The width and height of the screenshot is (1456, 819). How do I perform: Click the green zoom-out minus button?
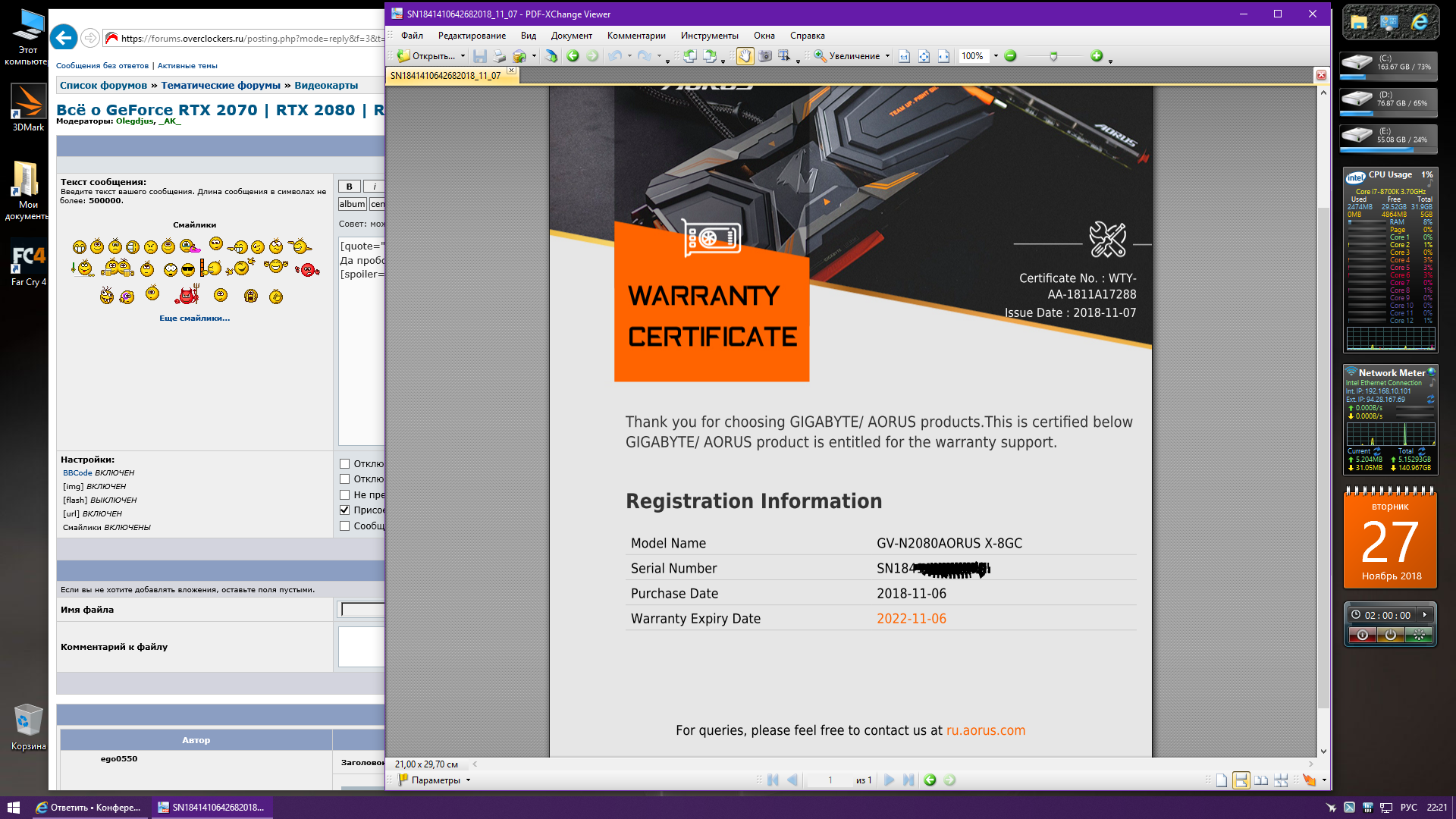(x=1010, y=56)
